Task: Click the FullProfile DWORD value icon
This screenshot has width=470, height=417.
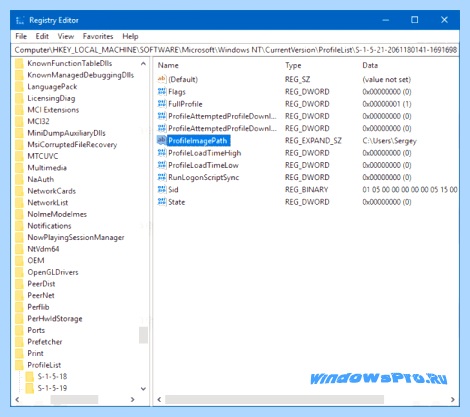Action: [x=162, y=104]
